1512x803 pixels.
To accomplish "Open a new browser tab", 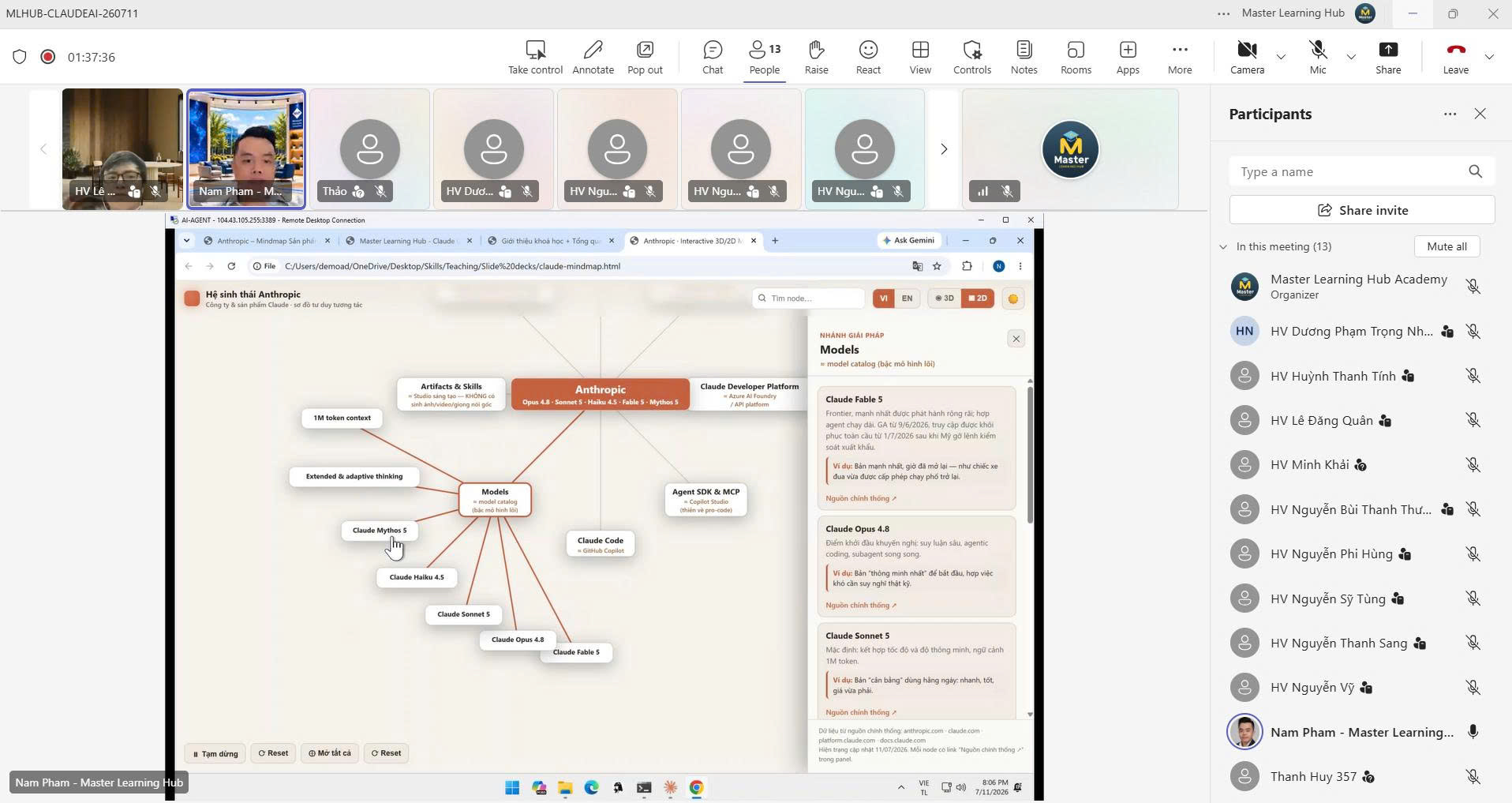I will pyautogui.click(x=775, y=241).
